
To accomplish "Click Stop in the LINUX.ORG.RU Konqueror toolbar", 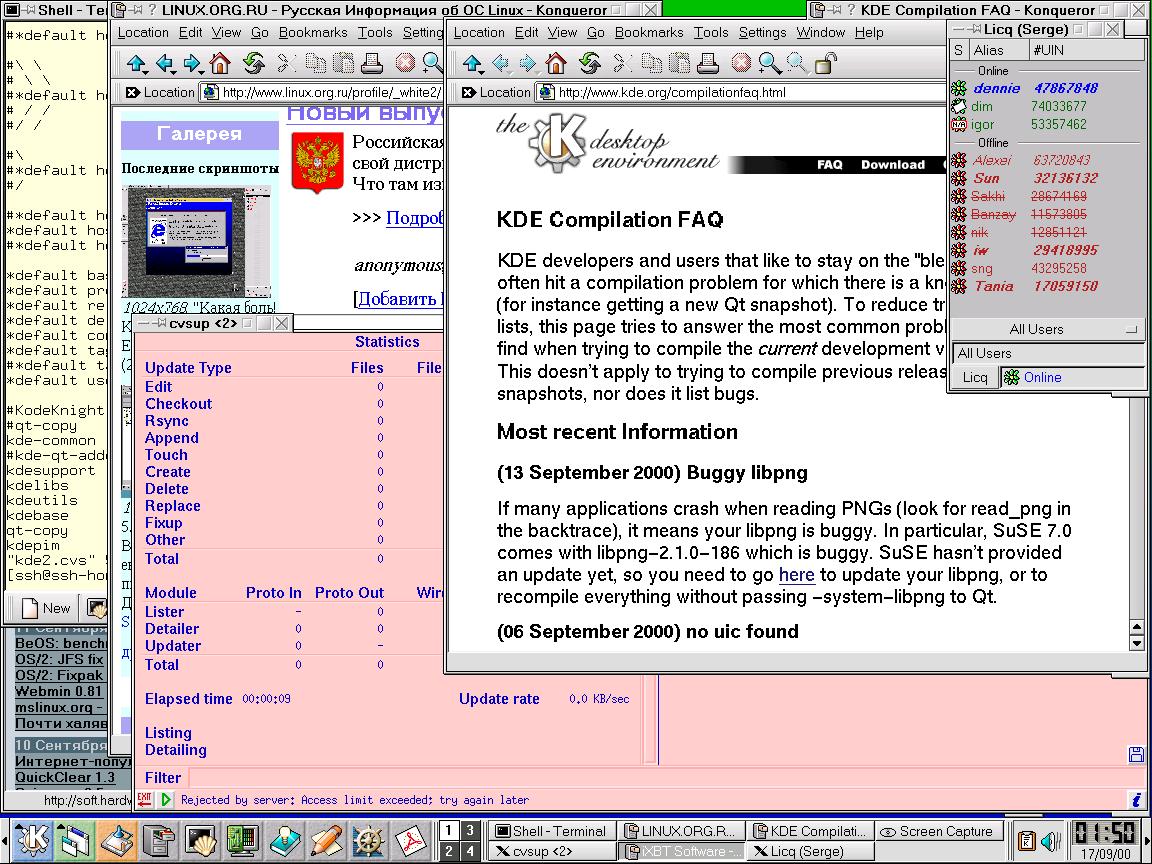I will tap(406, 64).
